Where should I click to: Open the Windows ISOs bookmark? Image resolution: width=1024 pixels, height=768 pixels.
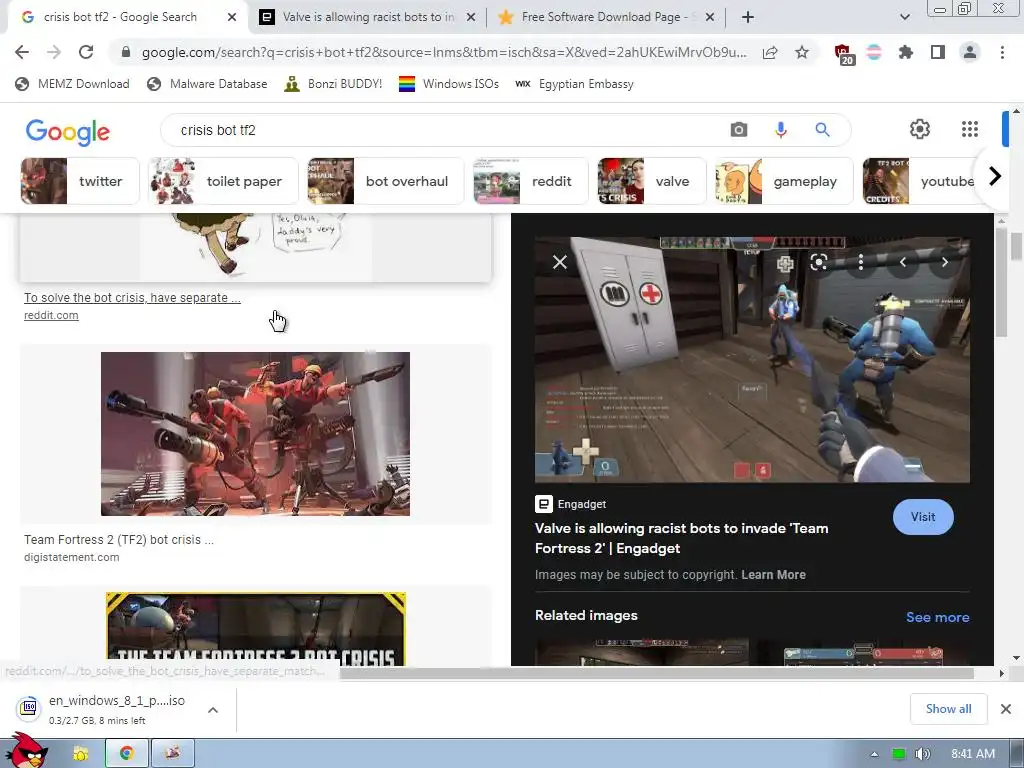click(449, 84)
